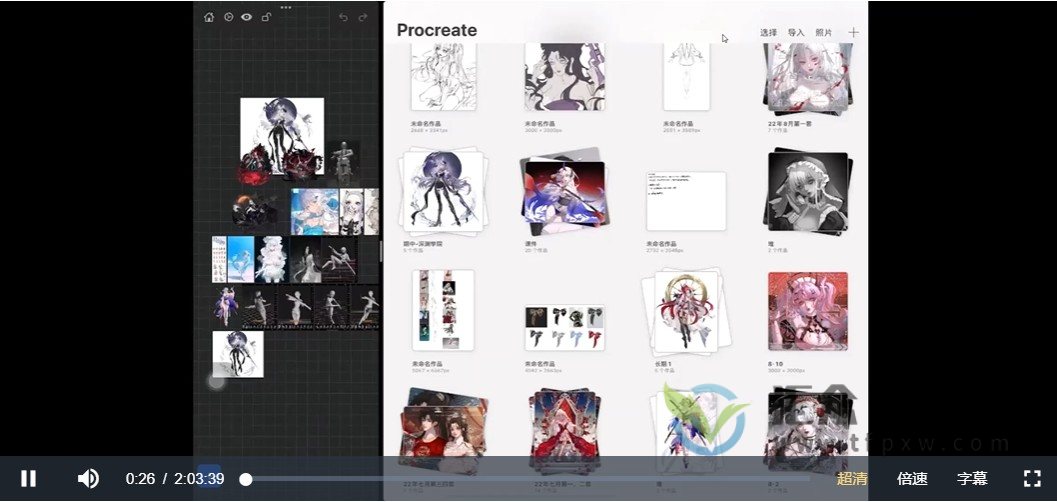1057x502 pixels.
Task: Open the 课件 stack with red-blue artwork
Action: click(565, 192)
